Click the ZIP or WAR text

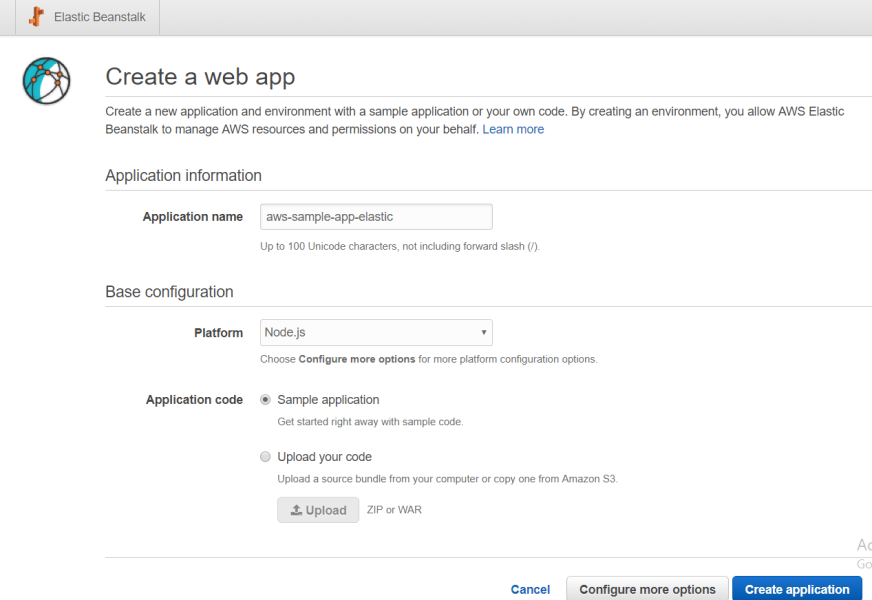(x=394, y=510)
